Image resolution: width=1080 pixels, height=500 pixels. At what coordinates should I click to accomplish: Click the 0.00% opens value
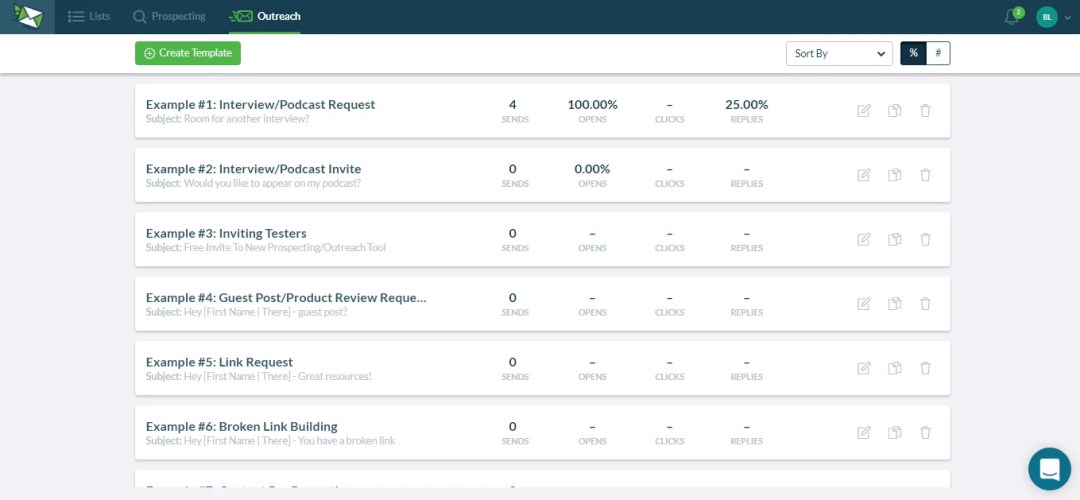tap(592, 169)
